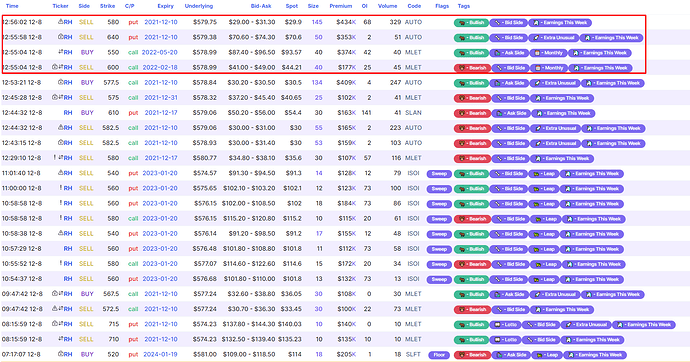
Task: Click the bell icon beside RH at 12:56:02
Action: (61, 22)
